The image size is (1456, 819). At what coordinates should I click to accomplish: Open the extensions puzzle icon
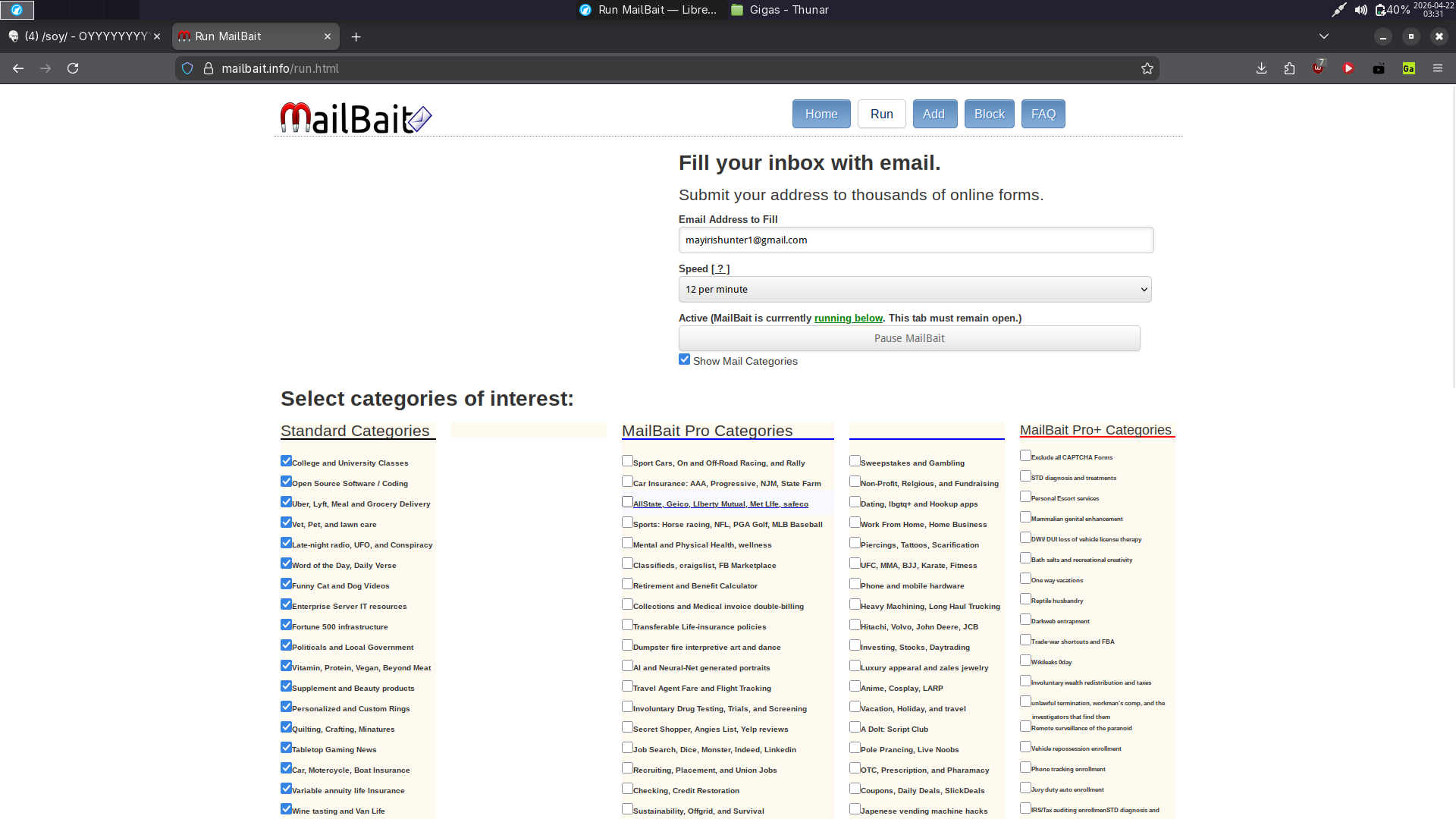1289,68
